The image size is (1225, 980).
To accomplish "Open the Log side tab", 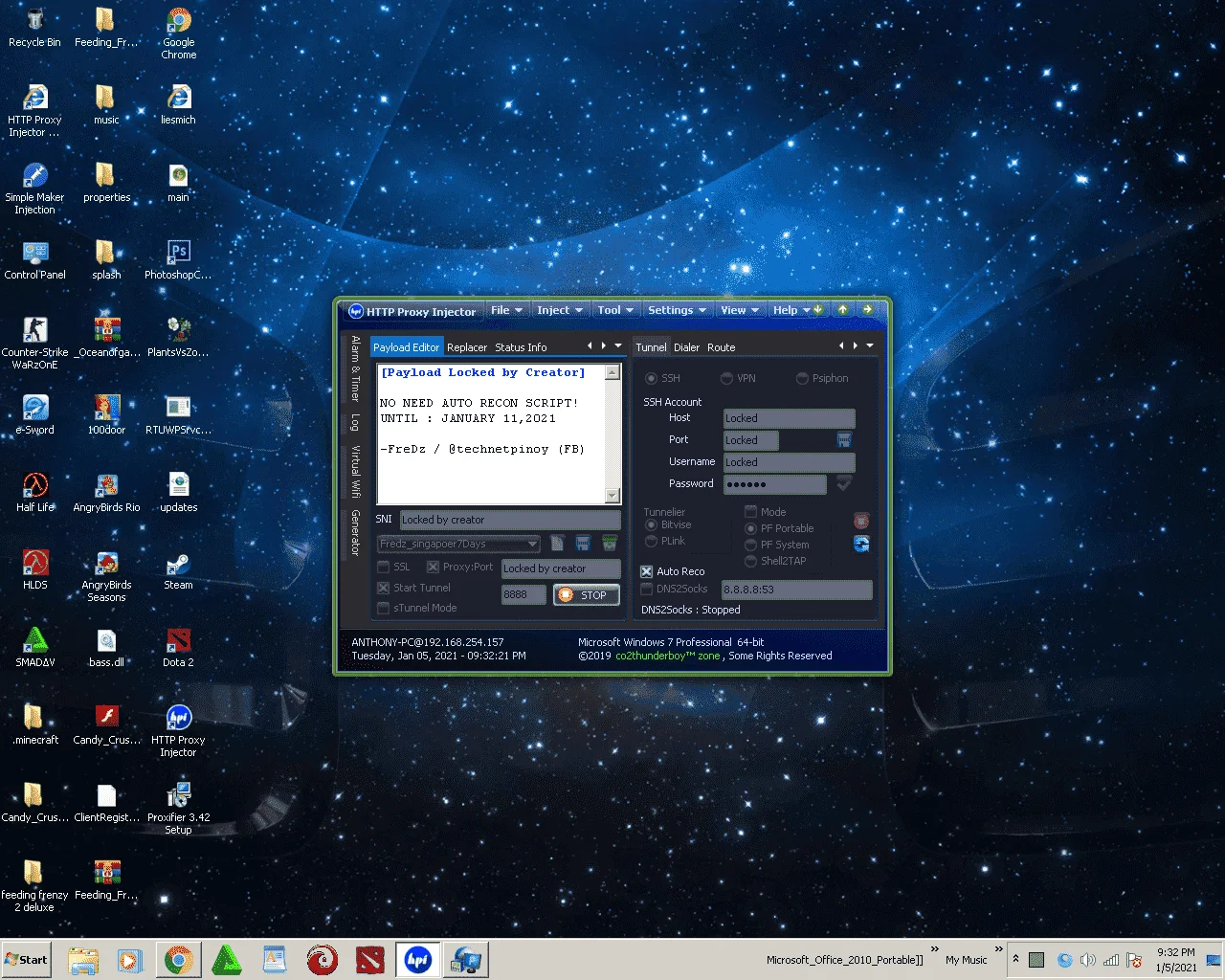I will [354, 422].
